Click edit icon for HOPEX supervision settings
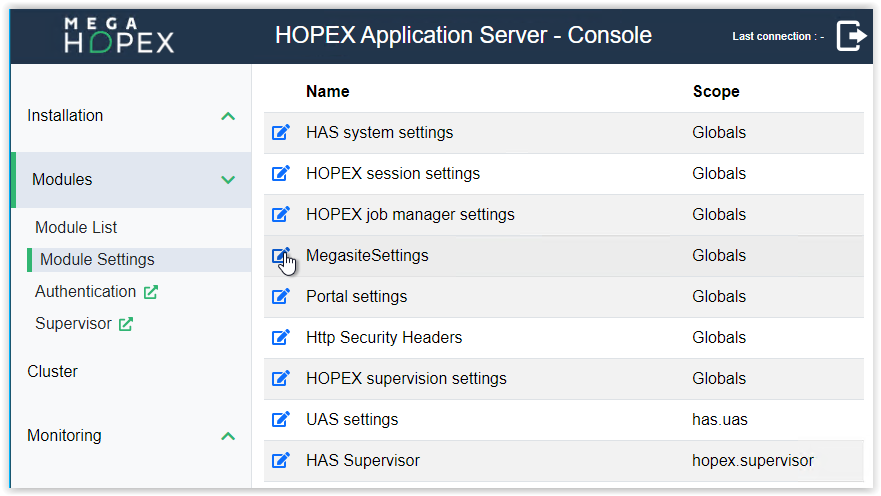Screen dimensions: 881x496 pyautogui.click(x=281, y=378)
